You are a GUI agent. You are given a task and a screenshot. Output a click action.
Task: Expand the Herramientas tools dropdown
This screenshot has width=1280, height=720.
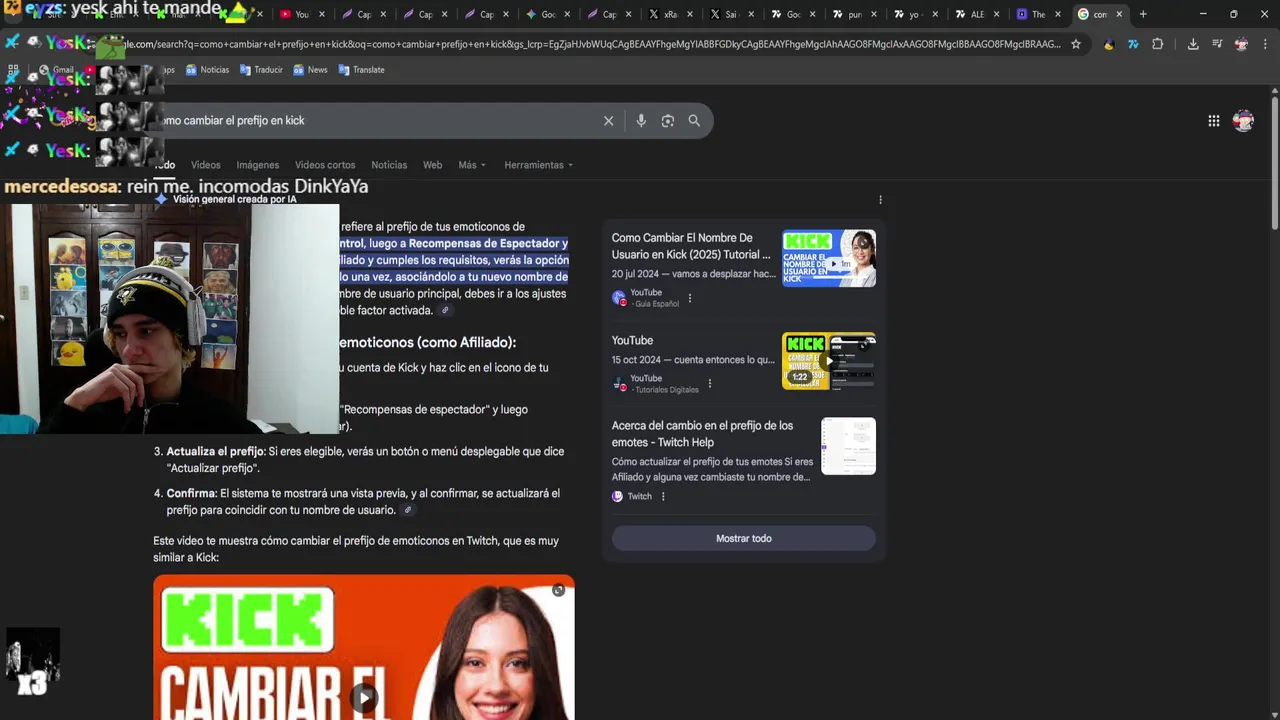pyautogui.click(x=539, y=165)
